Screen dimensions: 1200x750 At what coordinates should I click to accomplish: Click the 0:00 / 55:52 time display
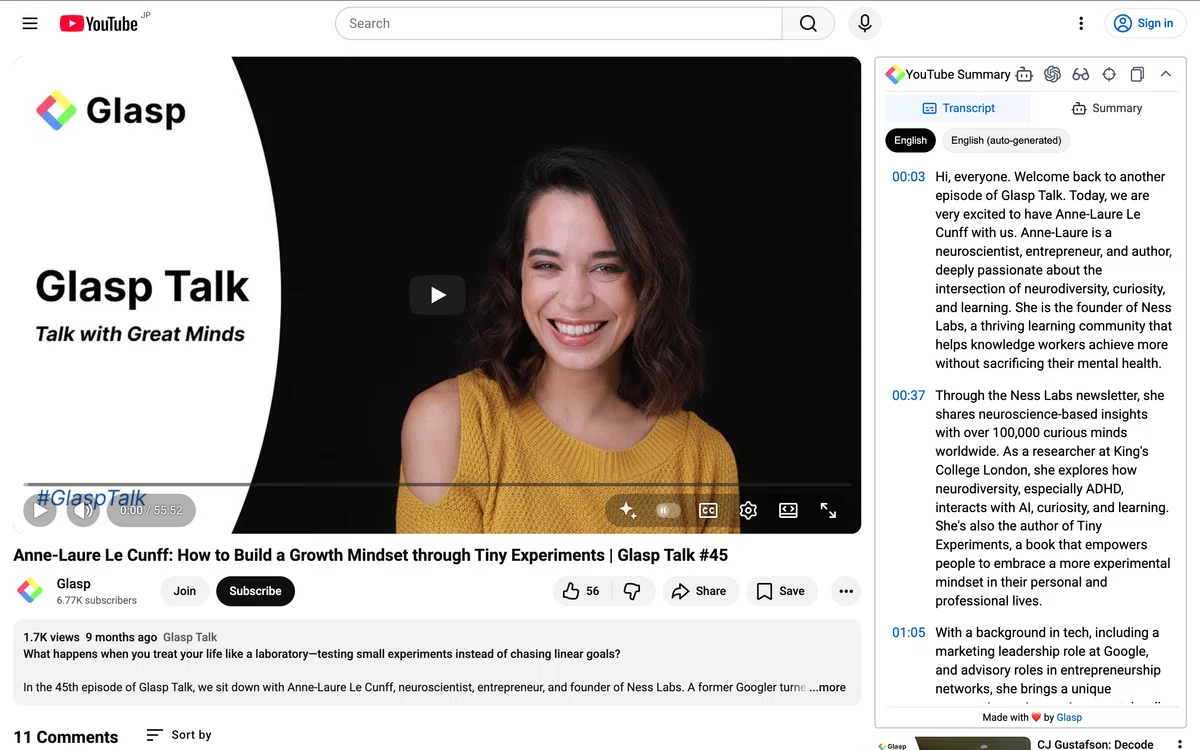pyautogui.click(x=152, y=510)
